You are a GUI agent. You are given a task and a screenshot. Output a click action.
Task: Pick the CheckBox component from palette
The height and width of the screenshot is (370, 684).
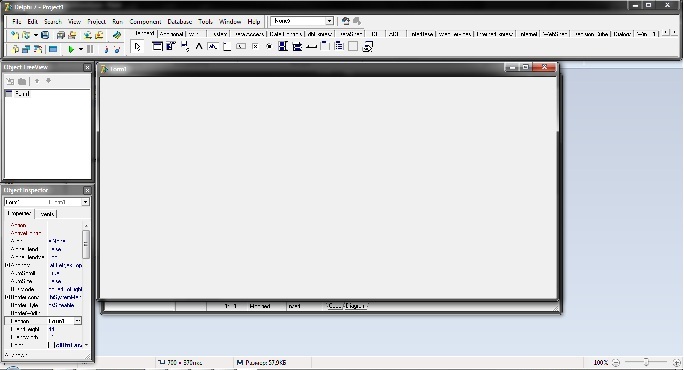click(255, 46)
